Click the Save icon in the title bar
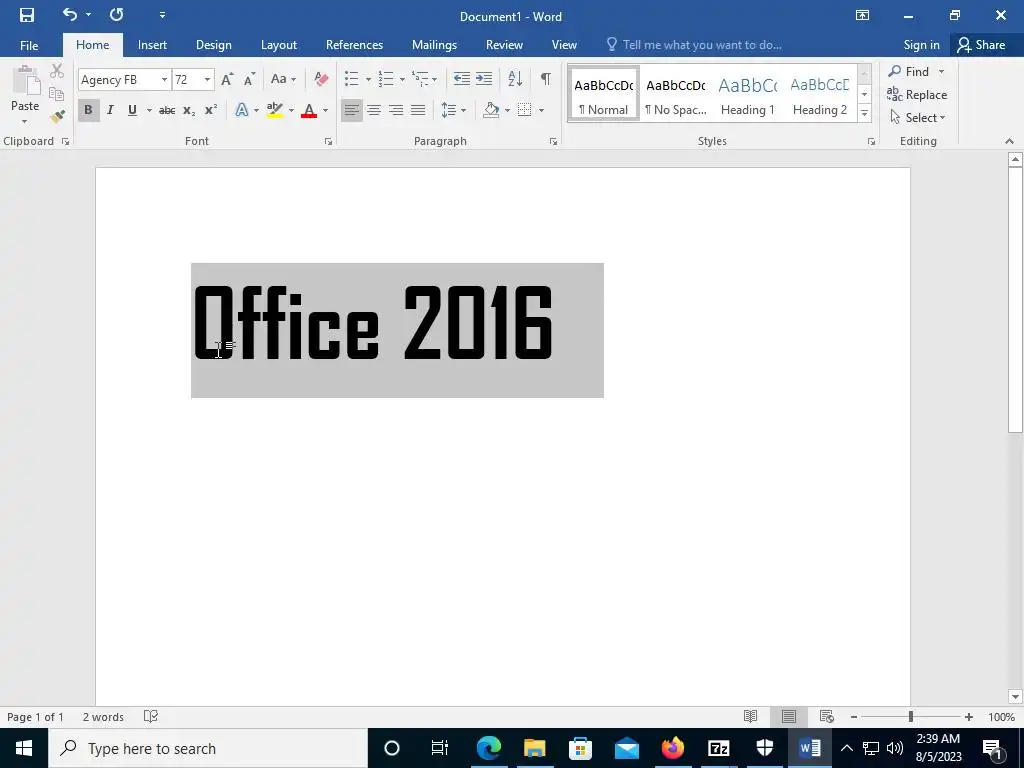1024x768 pixels. [x=27, y=15]
